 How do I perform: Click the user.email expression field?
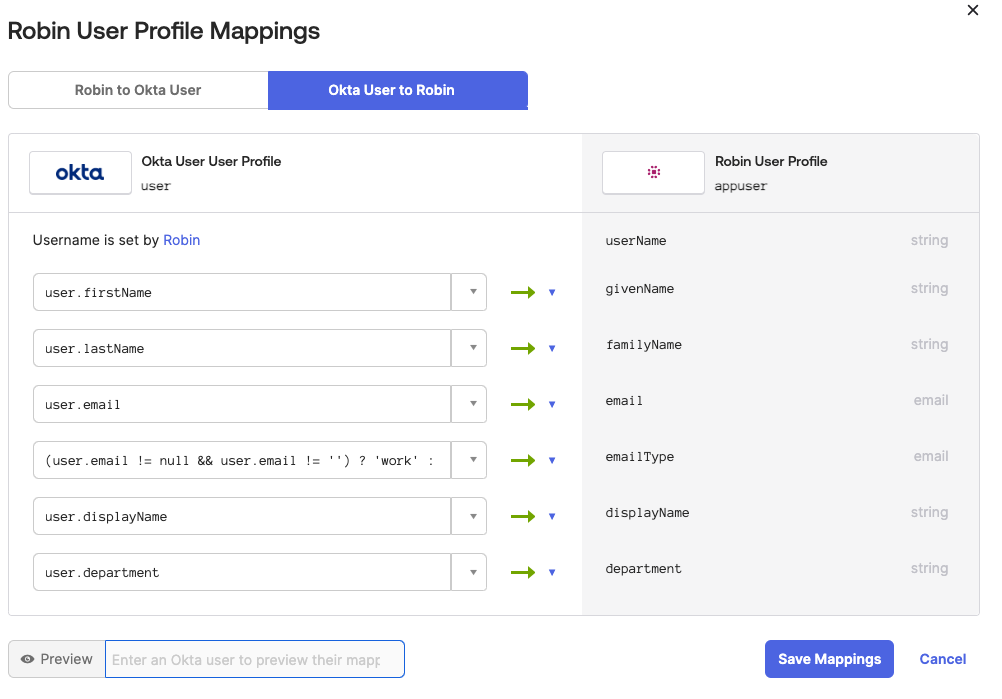(242, 404)
